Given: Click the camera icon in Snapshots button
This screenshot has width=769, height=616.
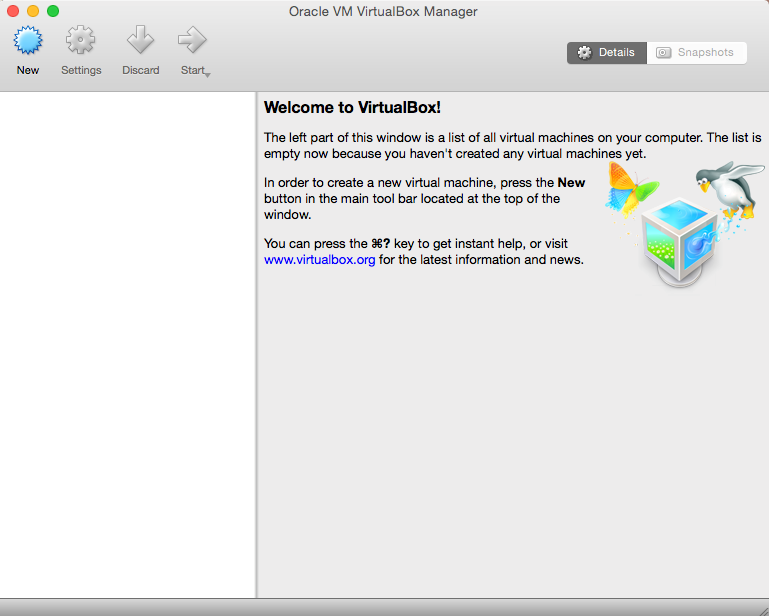Looking at the screenshot, I should coord(664,53).
